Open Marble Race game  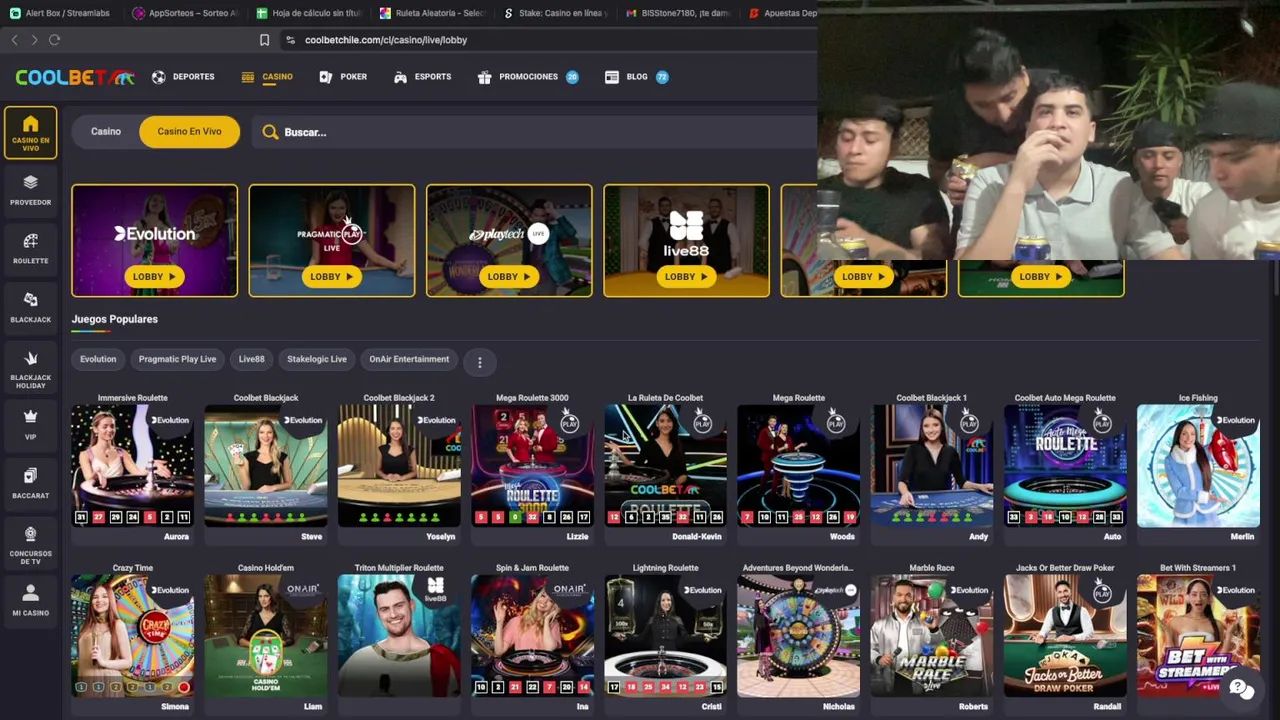pos(931,636)
